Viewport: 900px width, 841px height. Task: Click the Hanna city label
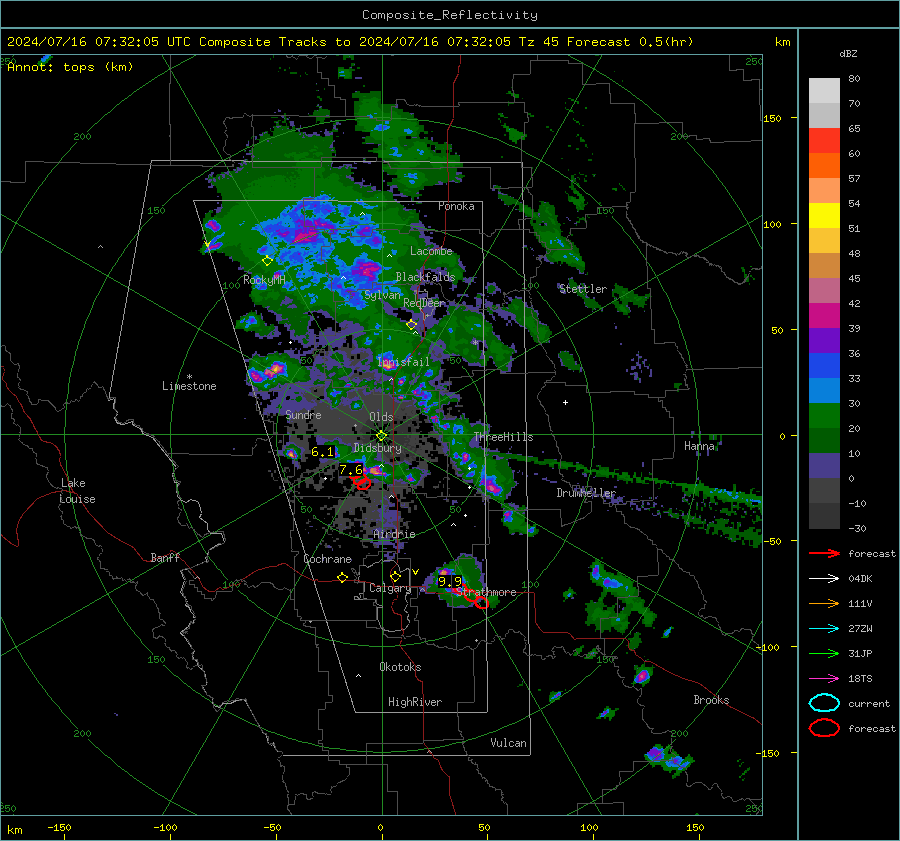pos(699,446)
